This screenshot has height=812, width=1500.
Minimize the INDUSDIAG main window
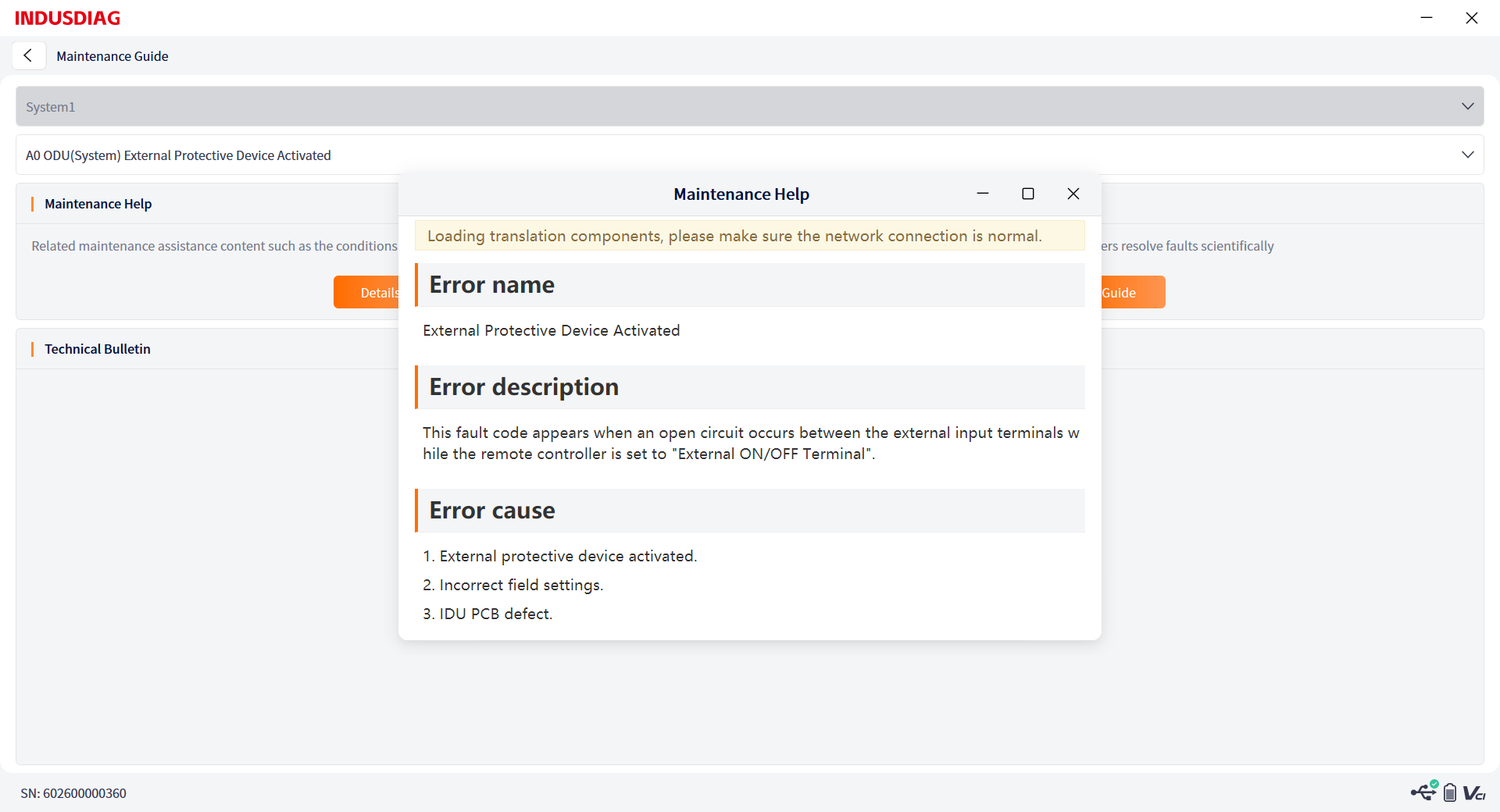pos(1427,17)
